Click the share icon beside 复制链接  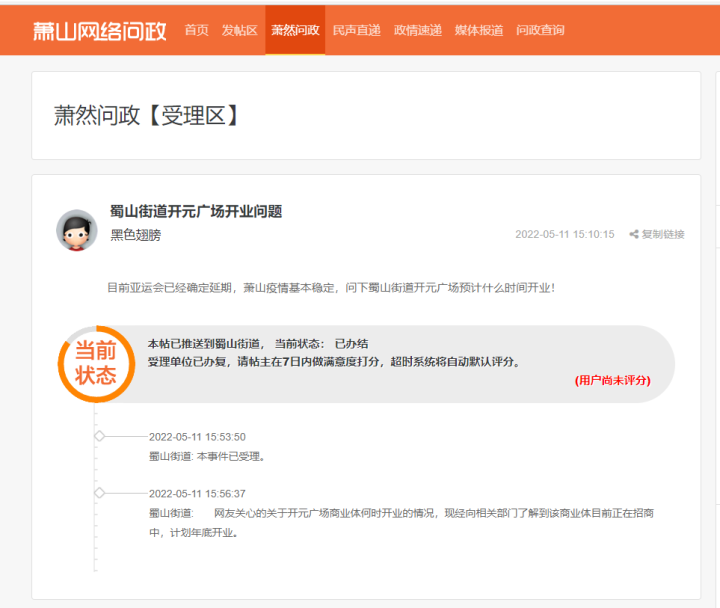click(x=634, y=234)
